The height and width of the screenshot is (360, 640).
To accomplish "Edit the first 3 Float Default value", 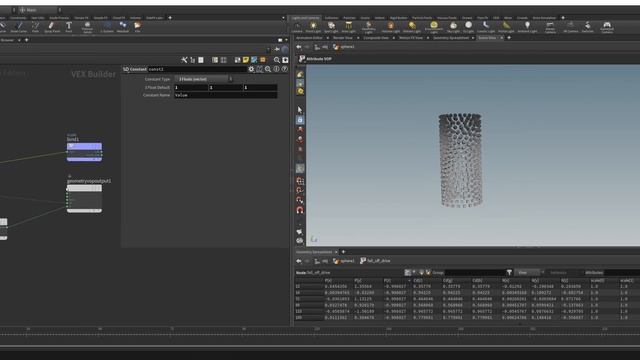I will point(191,87).
